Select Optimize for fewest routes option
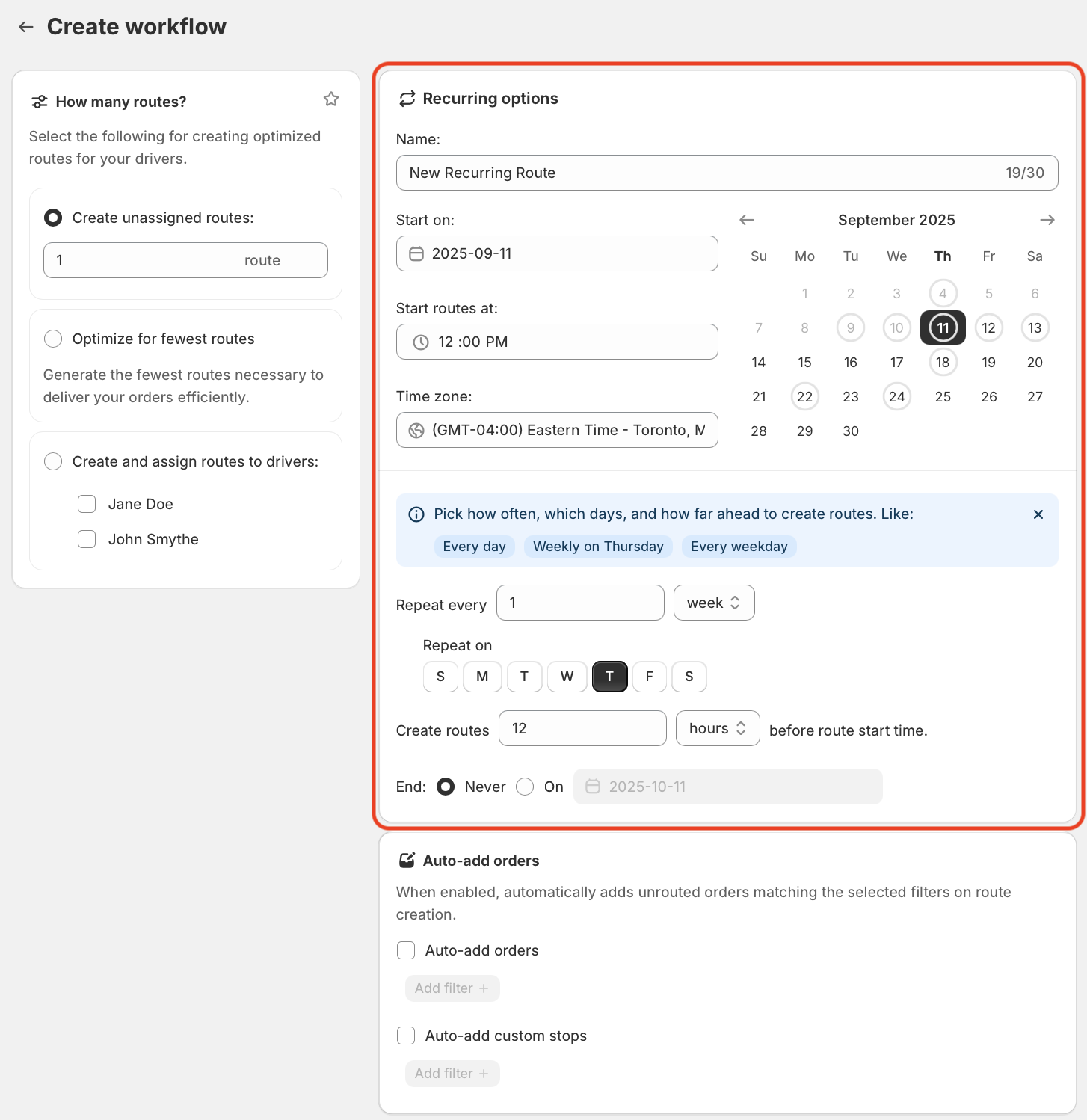Viewport: 1087px width, 1120px height. 53,339
